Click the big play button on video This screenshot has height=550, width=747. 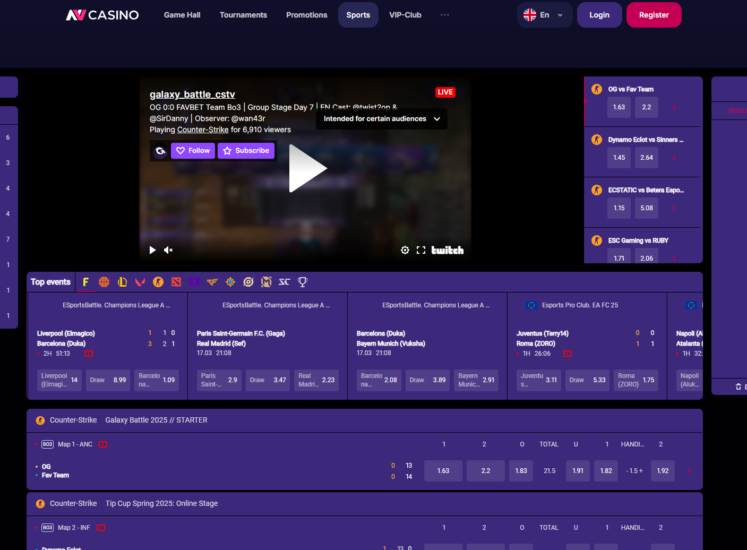pyautogui.click(x=307, y=169)
